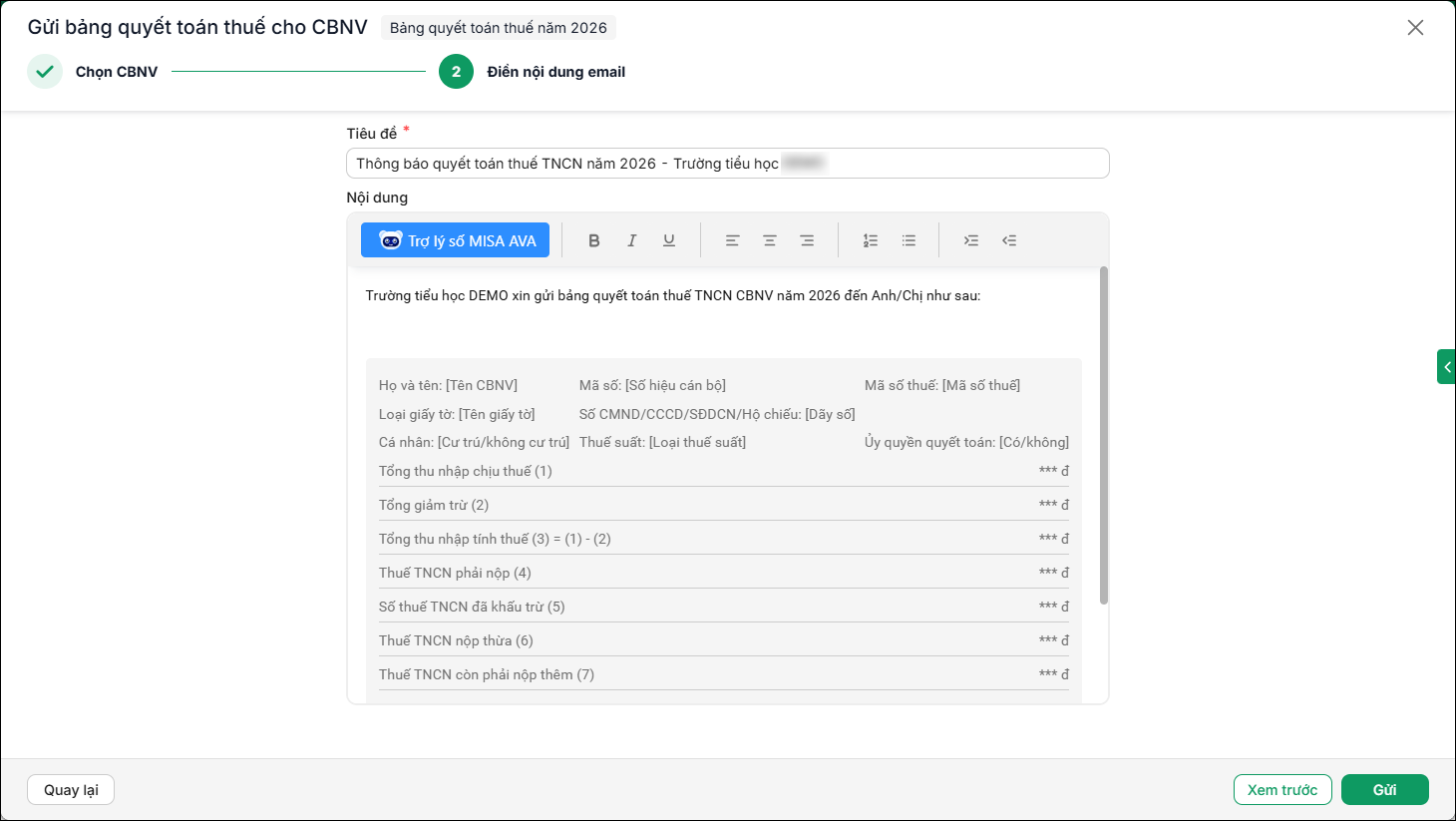The image size is (1456, 821).
Task: Click 'Tổng thu nhập tính thuế (3)' row
Action: pyautogui.click(x=724, y=539)
